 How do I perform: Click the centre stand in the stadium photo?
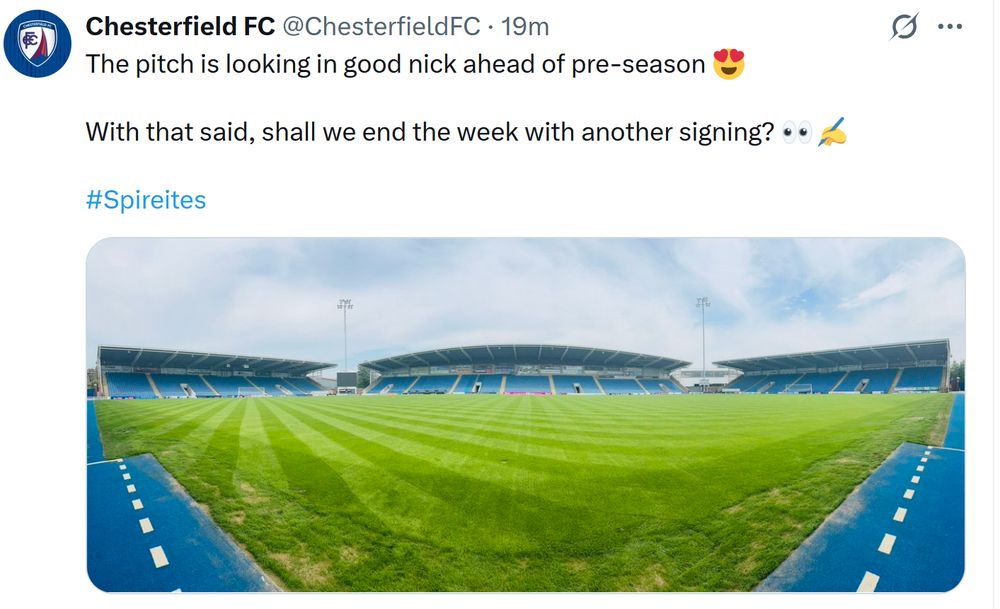coord(525,370)
